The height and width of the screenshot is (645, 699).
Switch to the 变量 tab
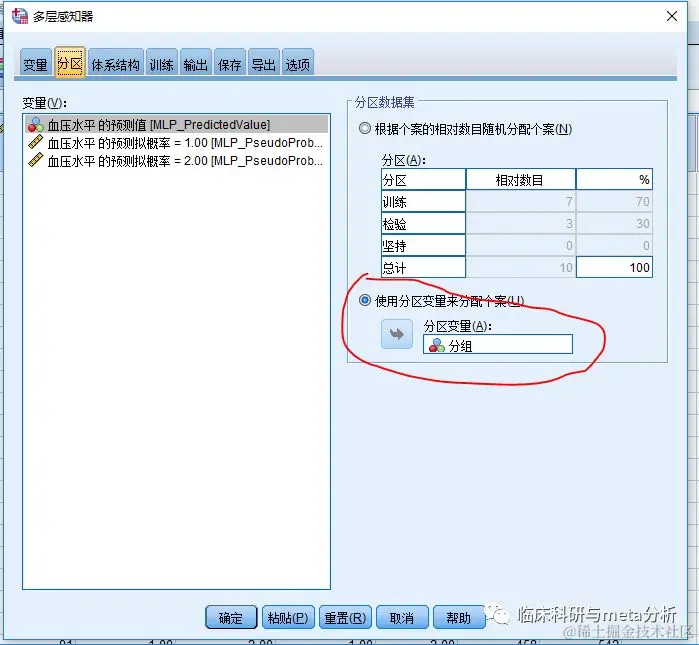pos(36,64)
